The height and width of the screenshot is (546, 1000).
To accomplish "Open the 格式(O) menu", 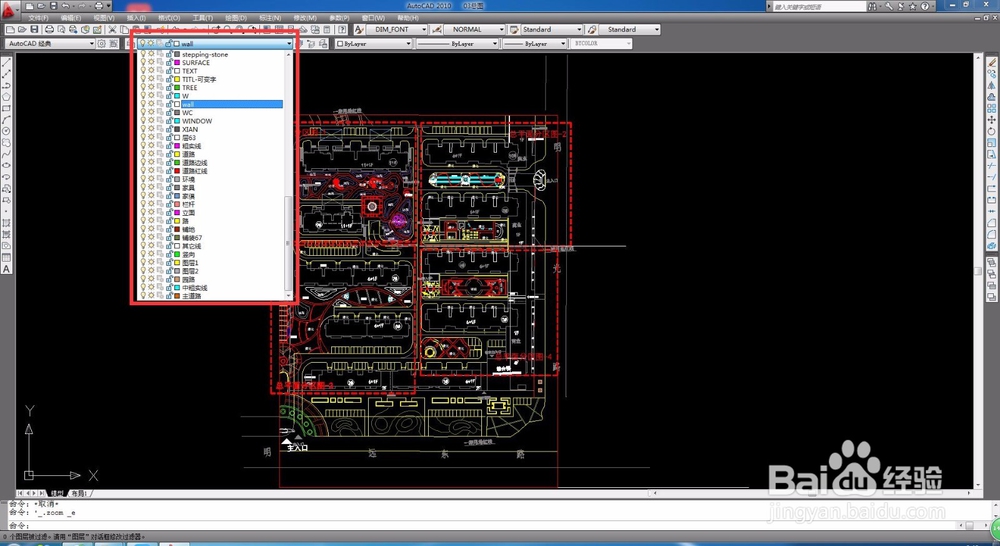I will pyautogui.click(x=169, y=18).
